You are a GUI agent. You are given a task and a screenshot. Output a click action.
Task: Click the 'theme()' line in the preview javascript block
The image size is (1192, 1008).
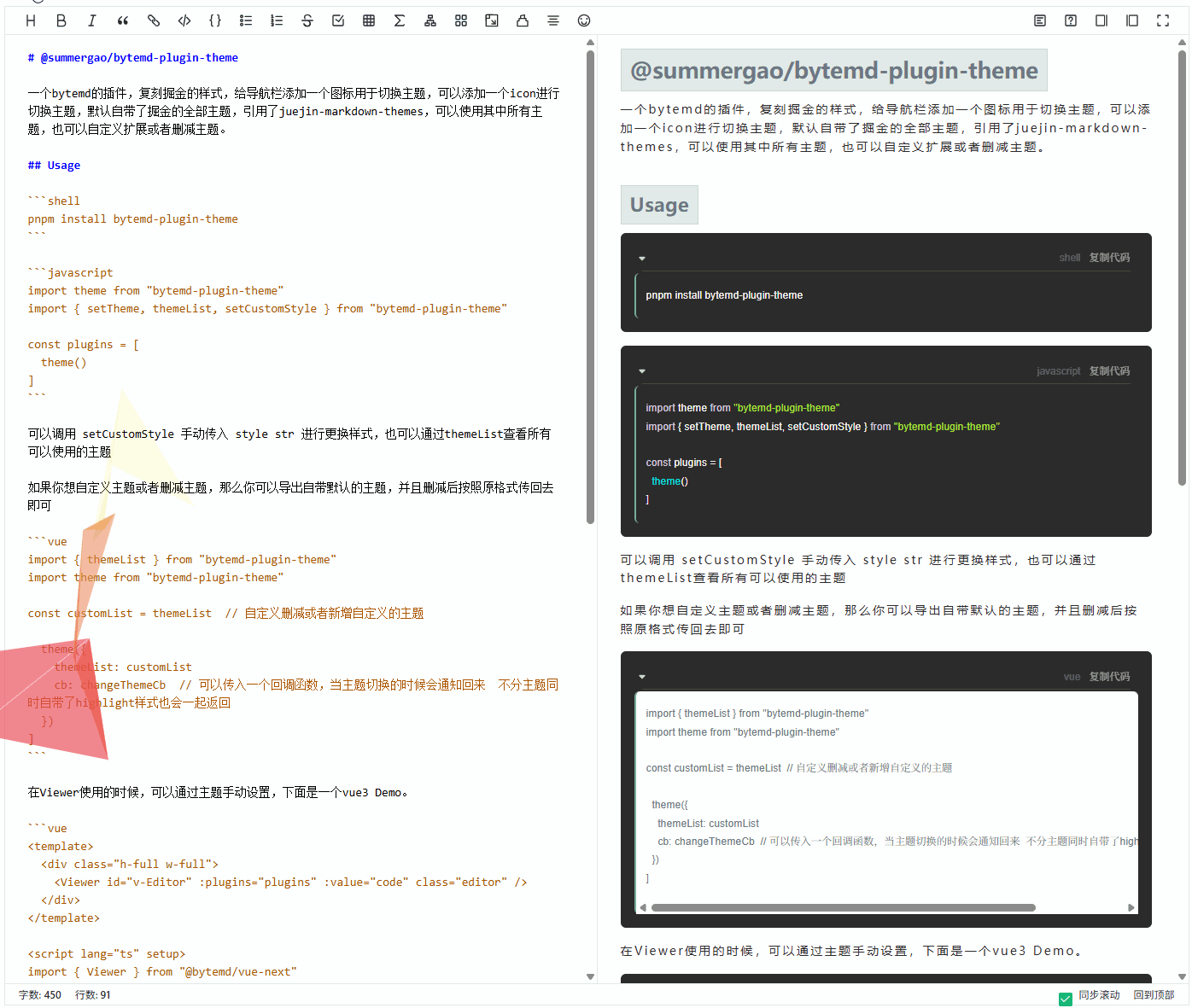[x=669, y=481]
